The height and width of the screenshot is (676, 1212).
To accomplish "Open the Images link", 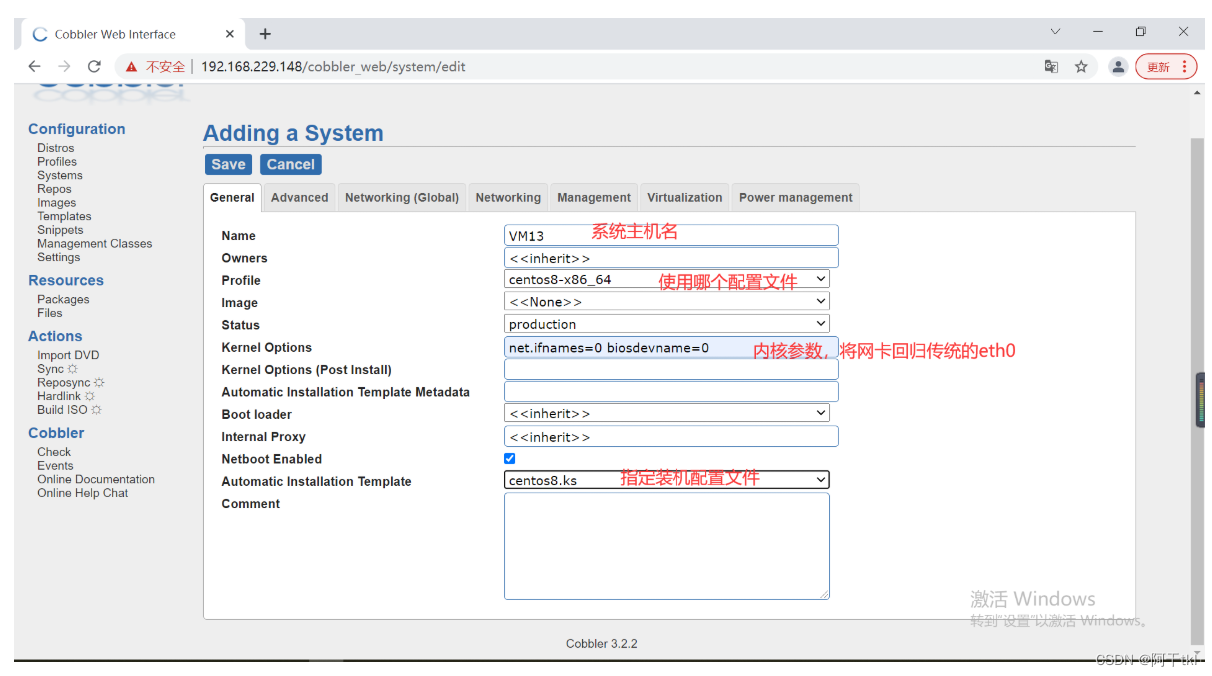I will [57, 203].
